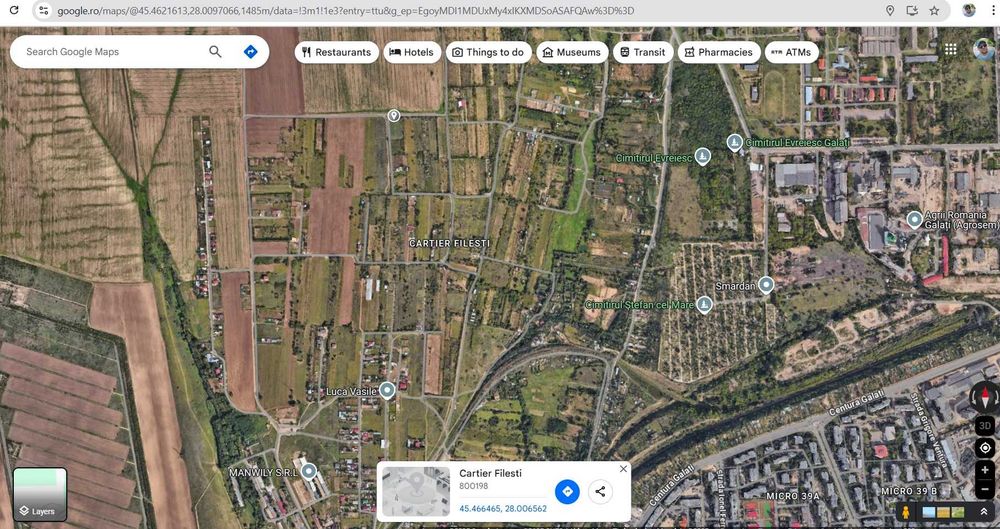Choose the ATMs category chip
This screenshot has width=1000, height=529.
791,52
